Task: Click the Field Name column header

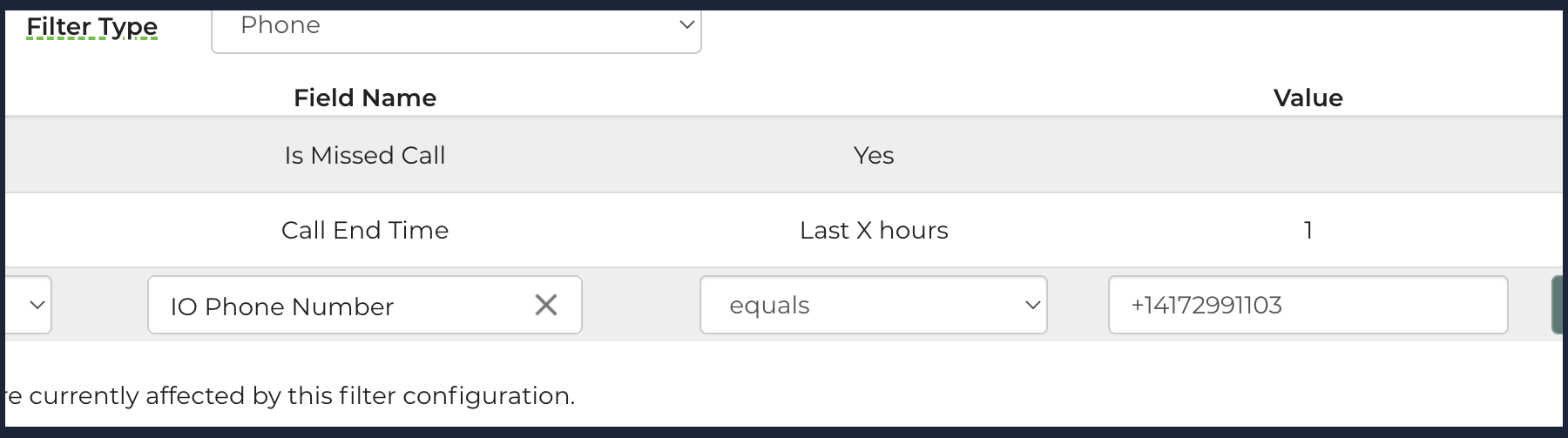Action: (x=365, y=98)
